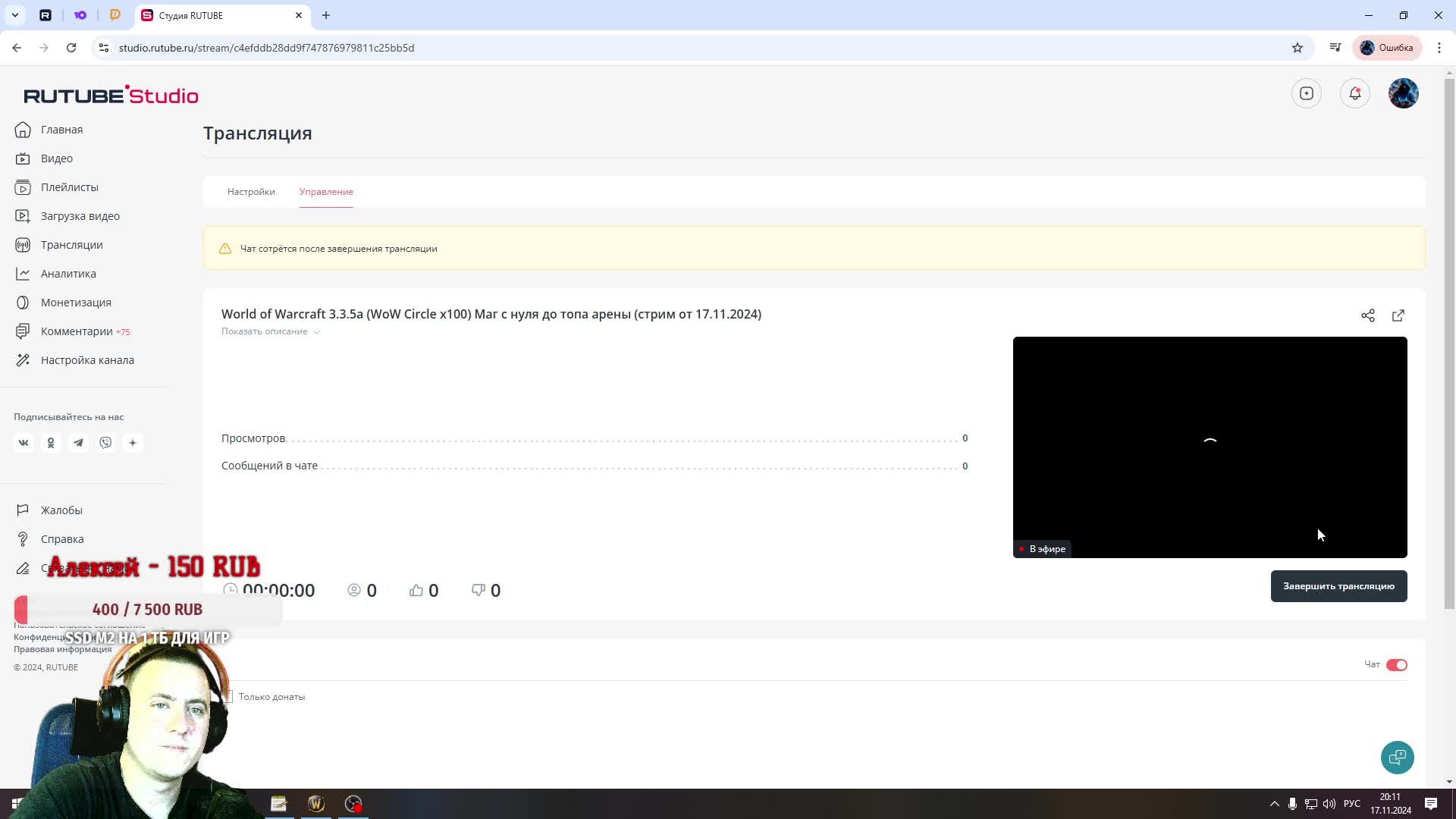Screen dimensions: 1456x819
Task: Open the Telegram social icon
Action: pos(78,443)
